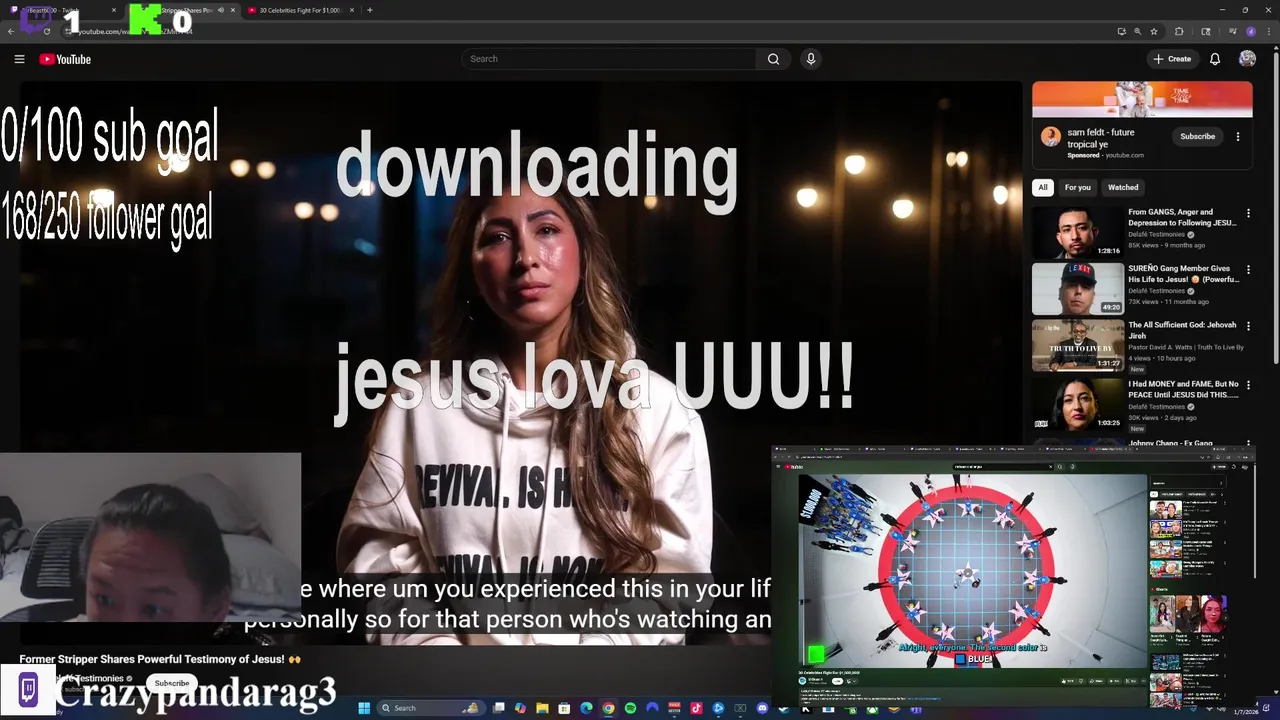
Task: Click the sam feldt ad channel avatar
Action: pyautogui.click(x=1050, y=137)
